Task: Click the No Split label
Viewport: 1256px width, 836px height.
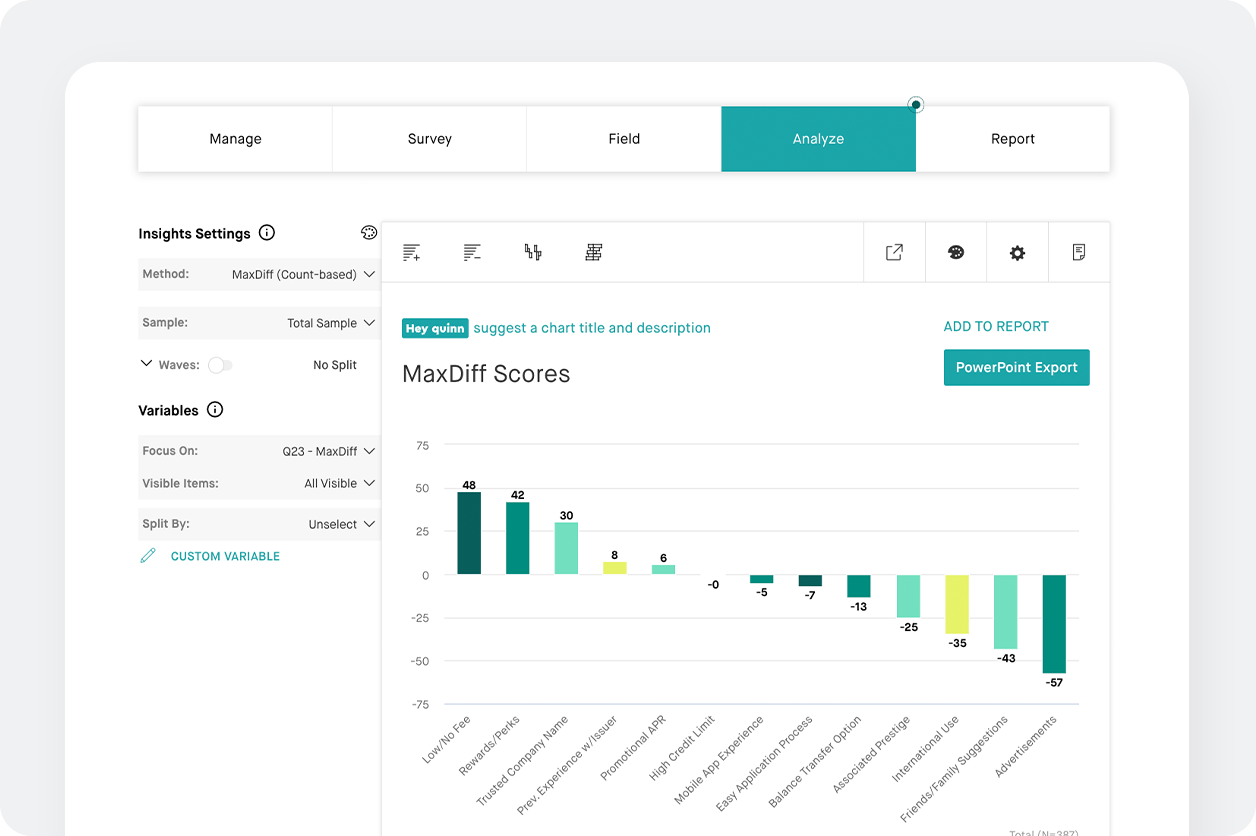Action: 335,365
